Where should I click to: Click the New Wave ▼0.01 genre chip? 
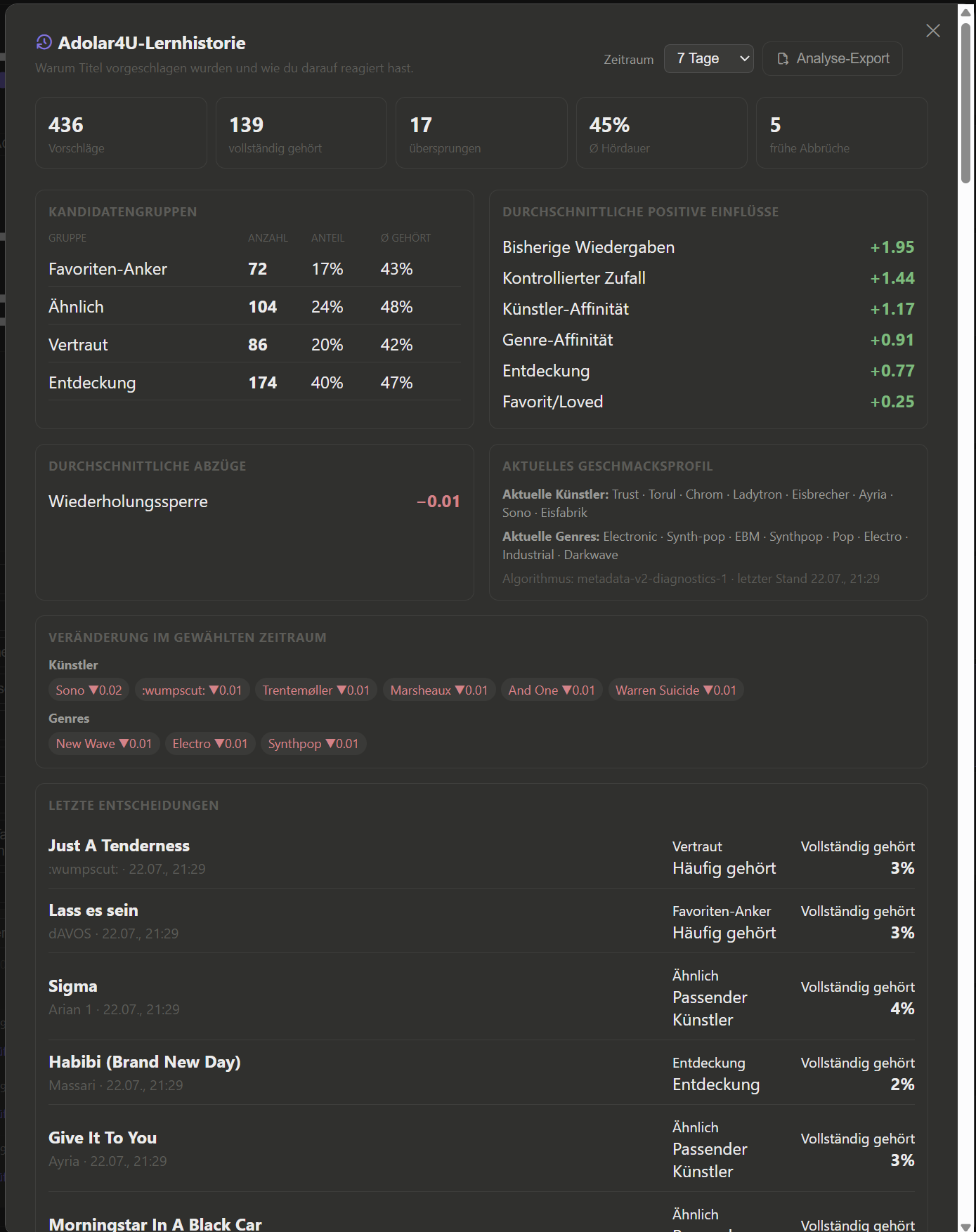(x=104, y=744)
